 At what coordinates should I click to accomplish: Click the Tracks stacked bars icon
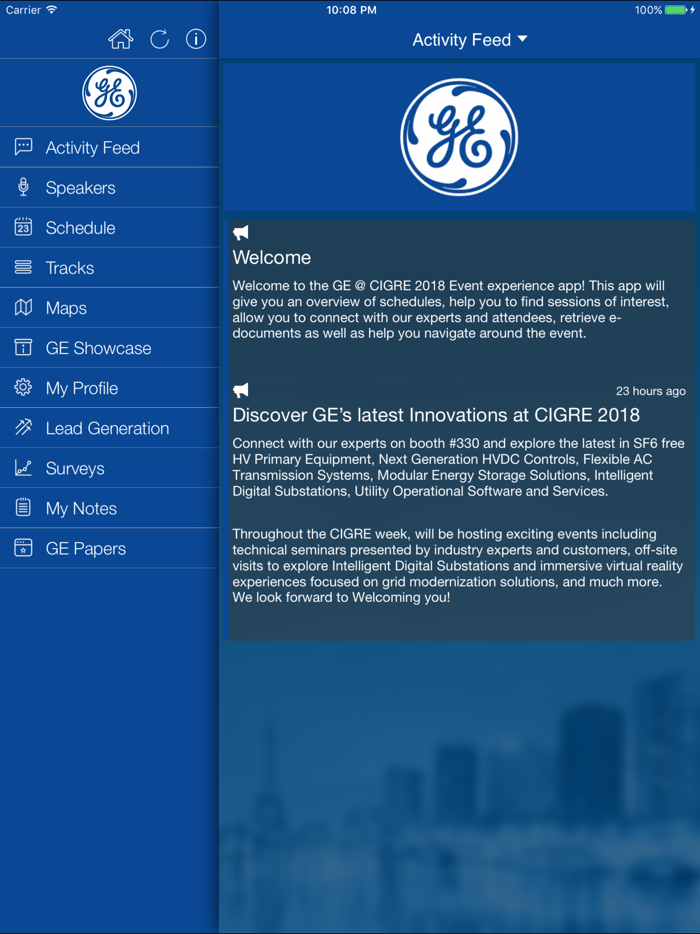click(x=23, y=267)
